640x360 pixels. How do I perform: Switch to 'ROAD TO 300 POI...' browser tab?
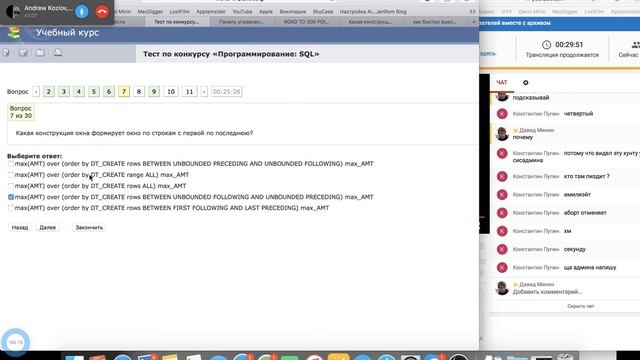point(306,22)
